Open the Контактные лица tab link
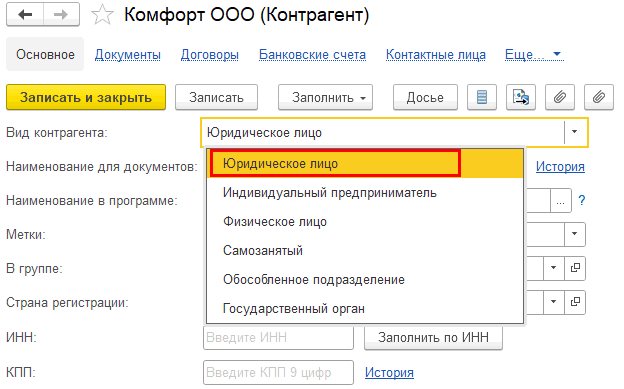The height and width of the screenshot is (389, 624). [436, 55]
